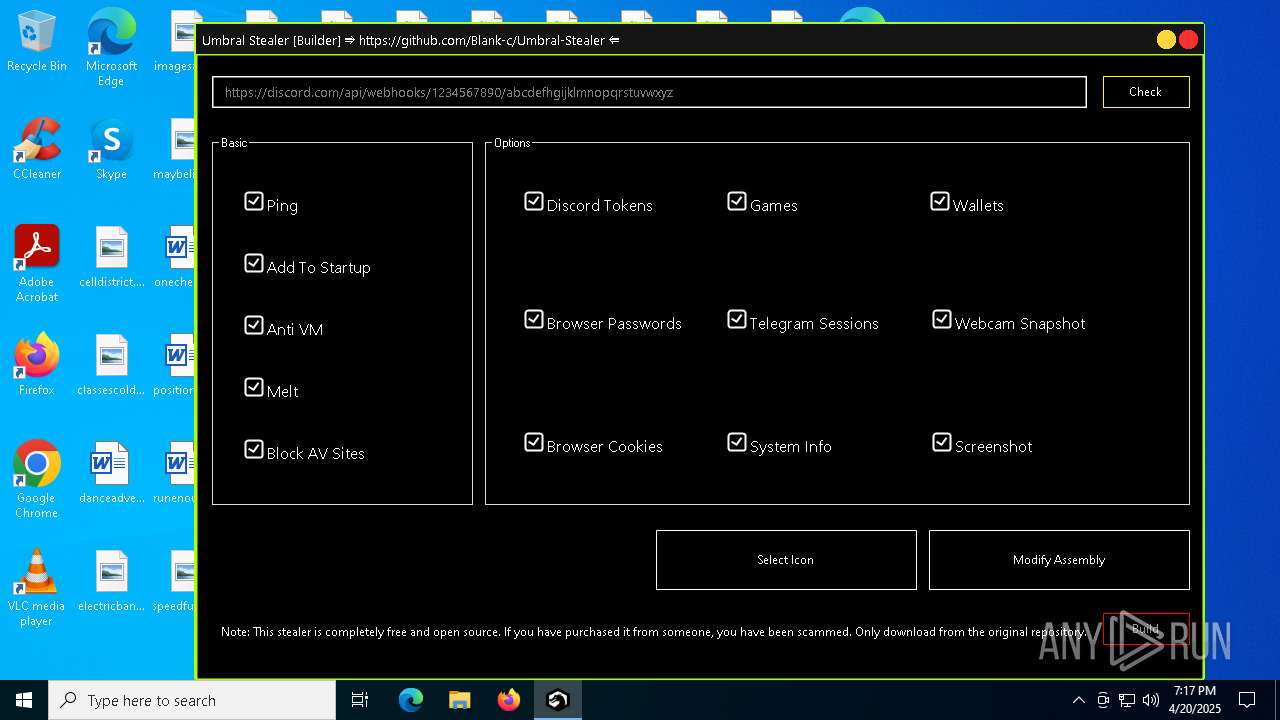Select classescold image file on desktop
The width and height of the screenshot is (1280, 720).
(111, 365)
